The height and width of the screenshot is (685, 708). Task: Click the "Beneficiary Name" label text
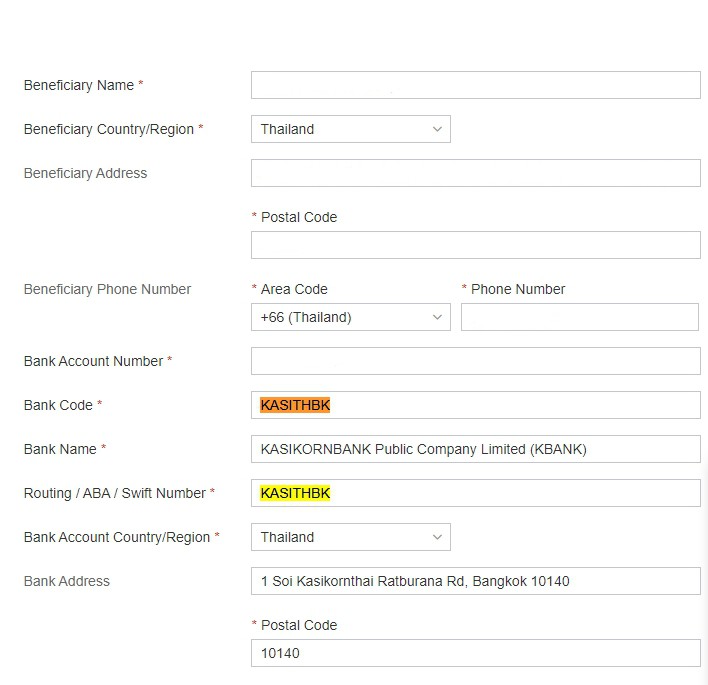[79, 85]
